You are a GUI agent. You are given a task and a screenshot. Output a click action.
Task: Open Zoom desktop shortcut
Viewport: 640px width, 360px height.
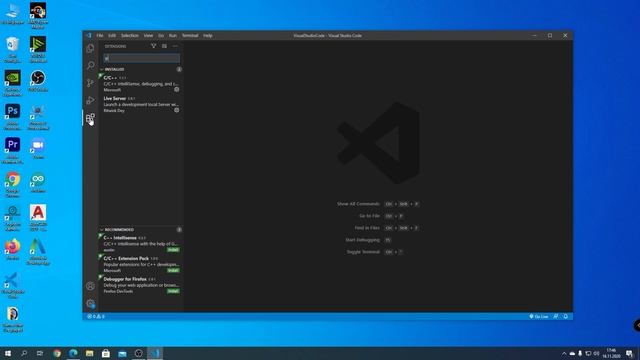[38, 149]
